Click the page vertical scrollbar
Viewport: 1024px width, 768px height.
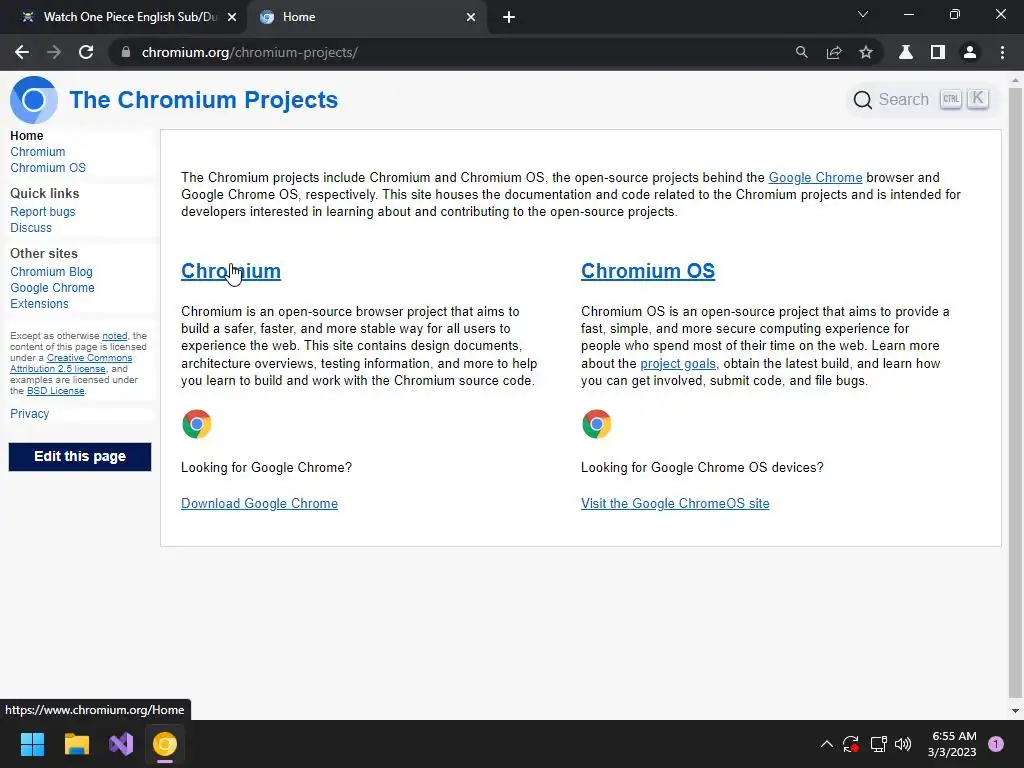click(1015, 392)
